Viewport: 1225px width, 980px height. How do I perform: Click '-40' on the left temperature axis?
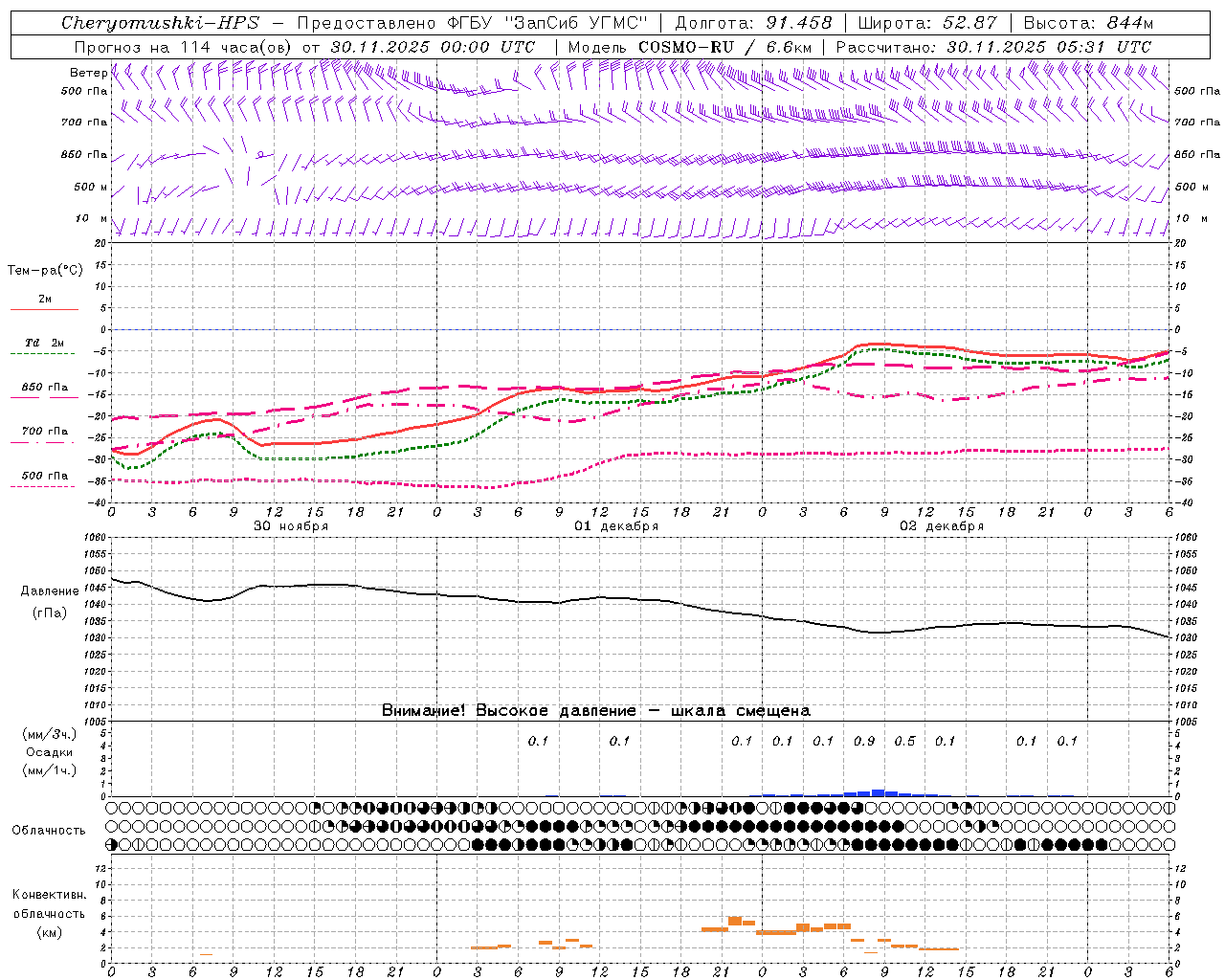[x=99, y=502]
